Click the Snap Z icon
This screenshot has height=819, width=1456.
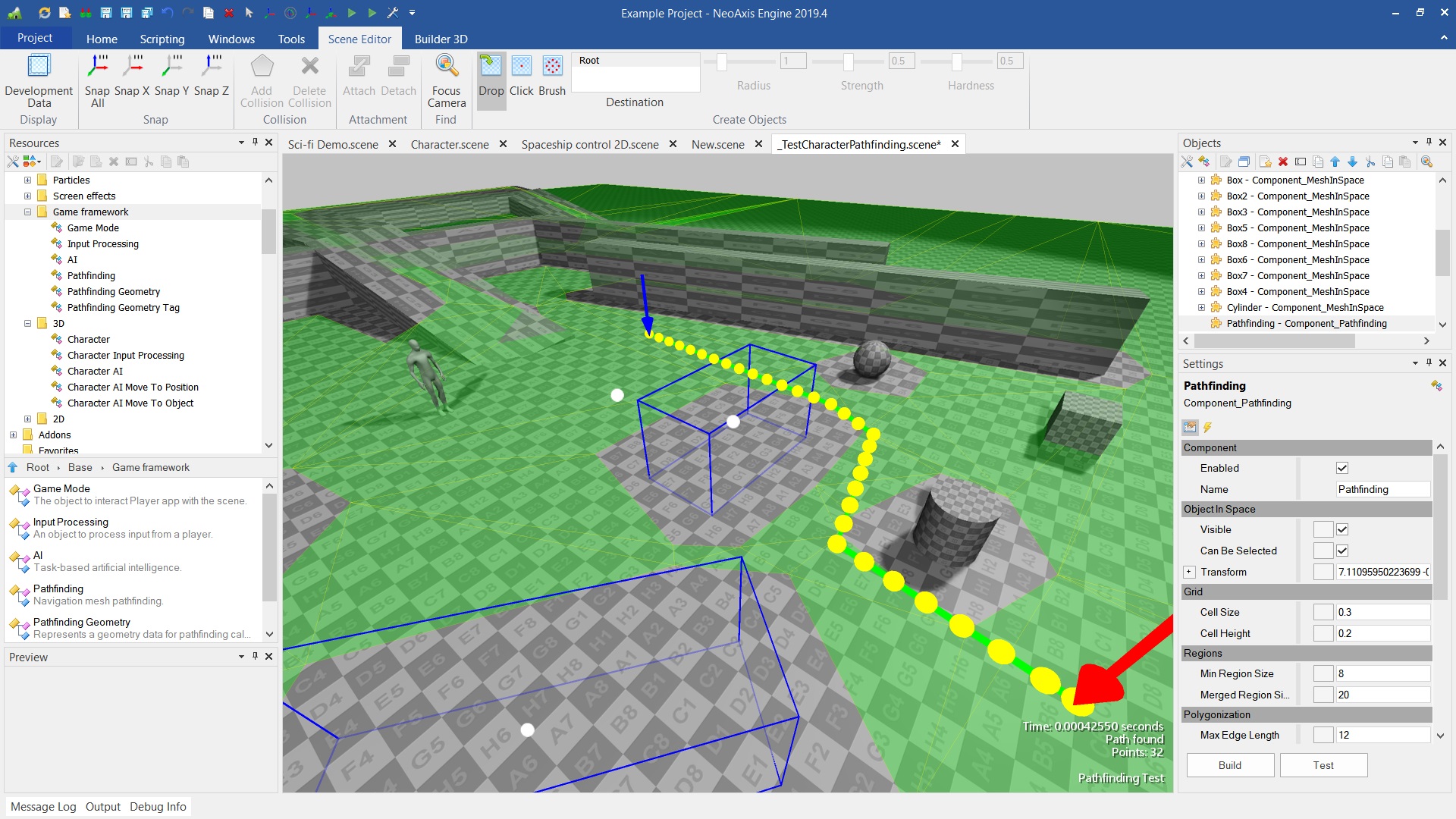[x=212, y=67]
